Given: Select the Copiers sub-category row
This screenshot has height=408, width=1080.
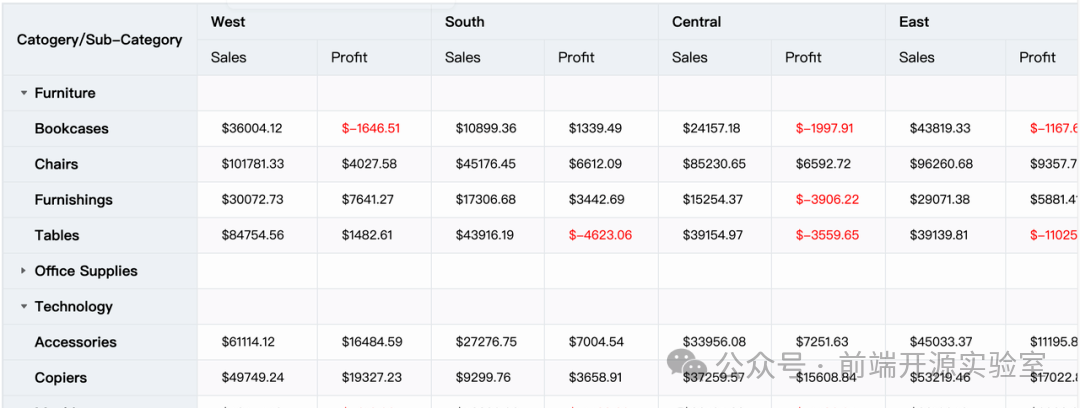Looking at the screenshot, I should 60,378.
